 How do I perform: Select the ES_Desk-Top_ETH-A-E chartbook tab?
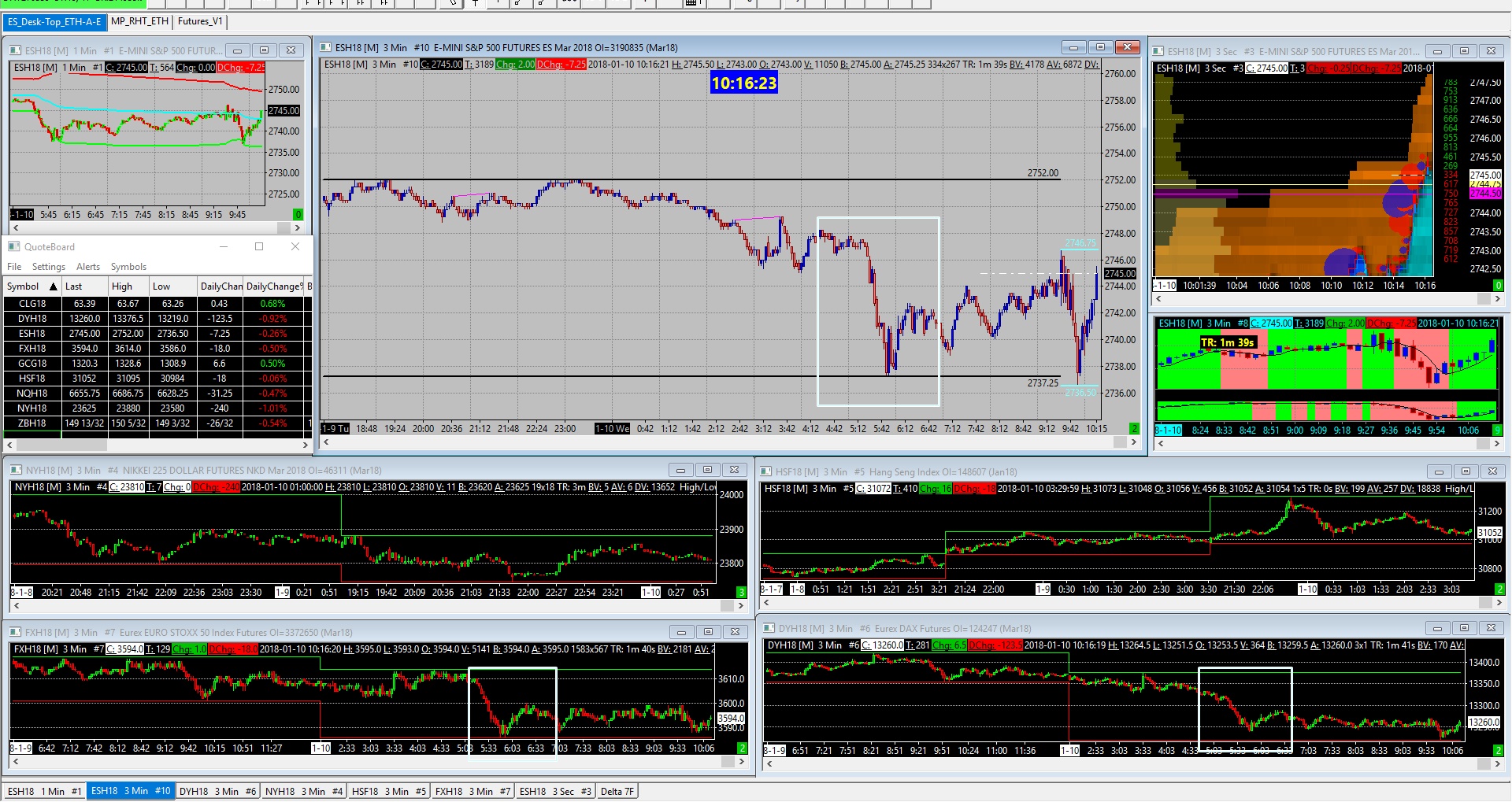[x=54, y=21]
